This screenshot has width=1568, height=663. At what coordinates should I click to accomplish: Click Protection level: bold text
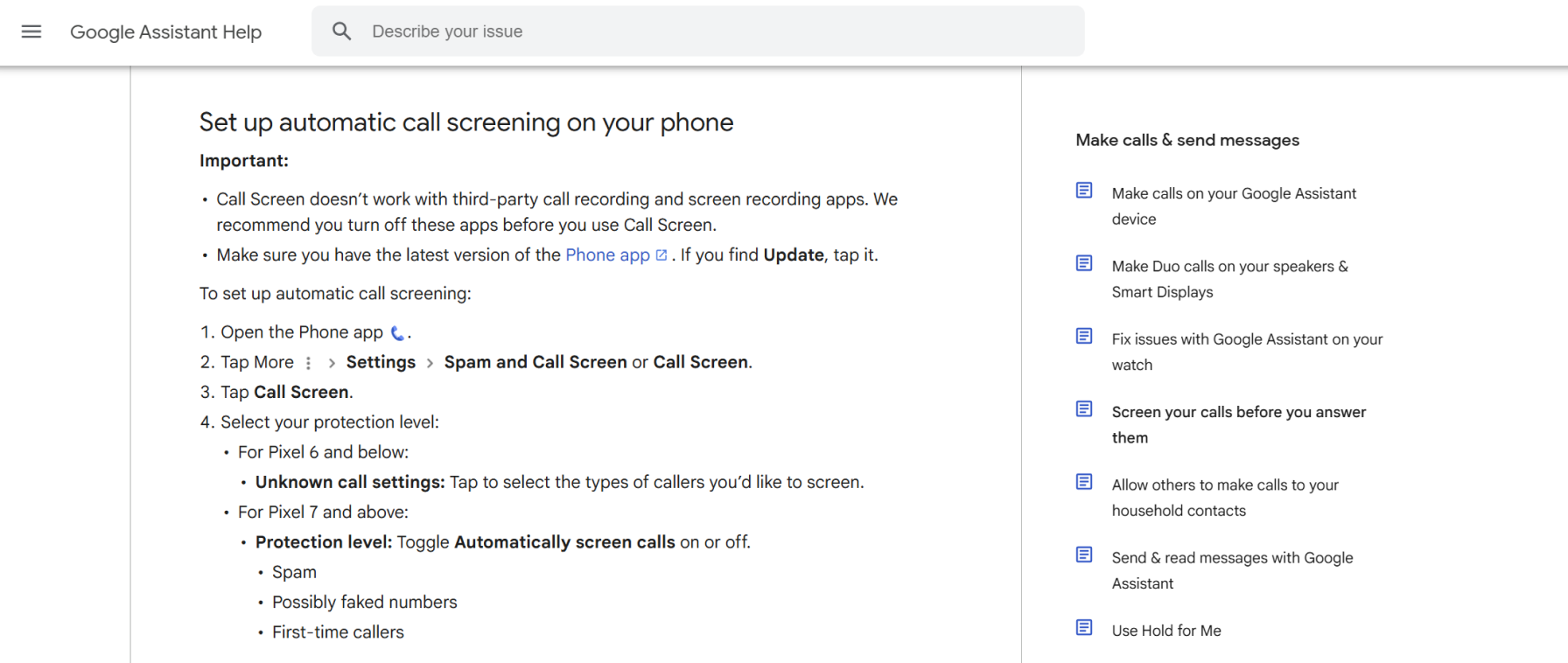point(324,542)
